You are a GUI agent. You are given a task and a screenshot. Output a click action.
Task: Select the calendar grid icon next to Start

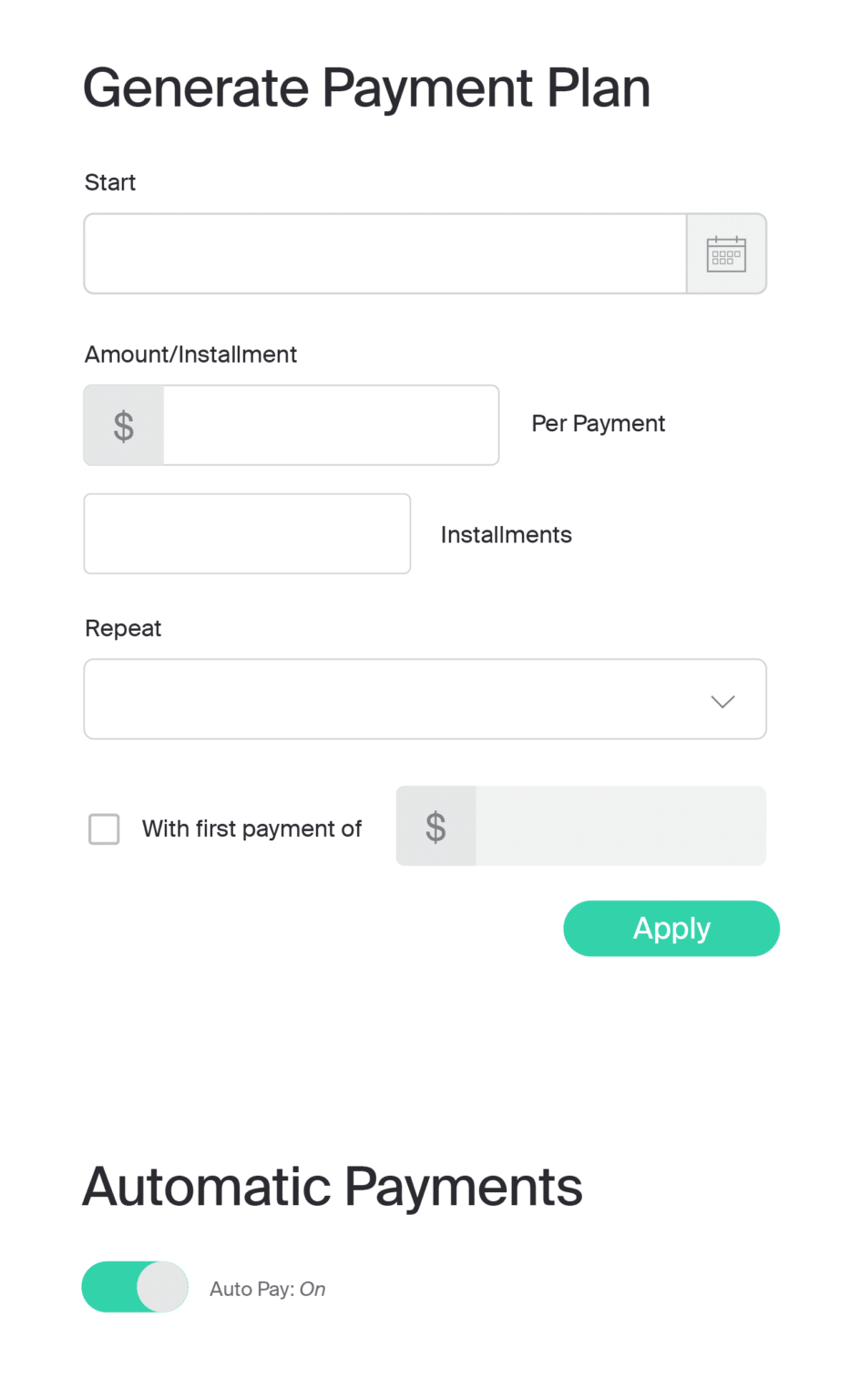coord(726,253)
